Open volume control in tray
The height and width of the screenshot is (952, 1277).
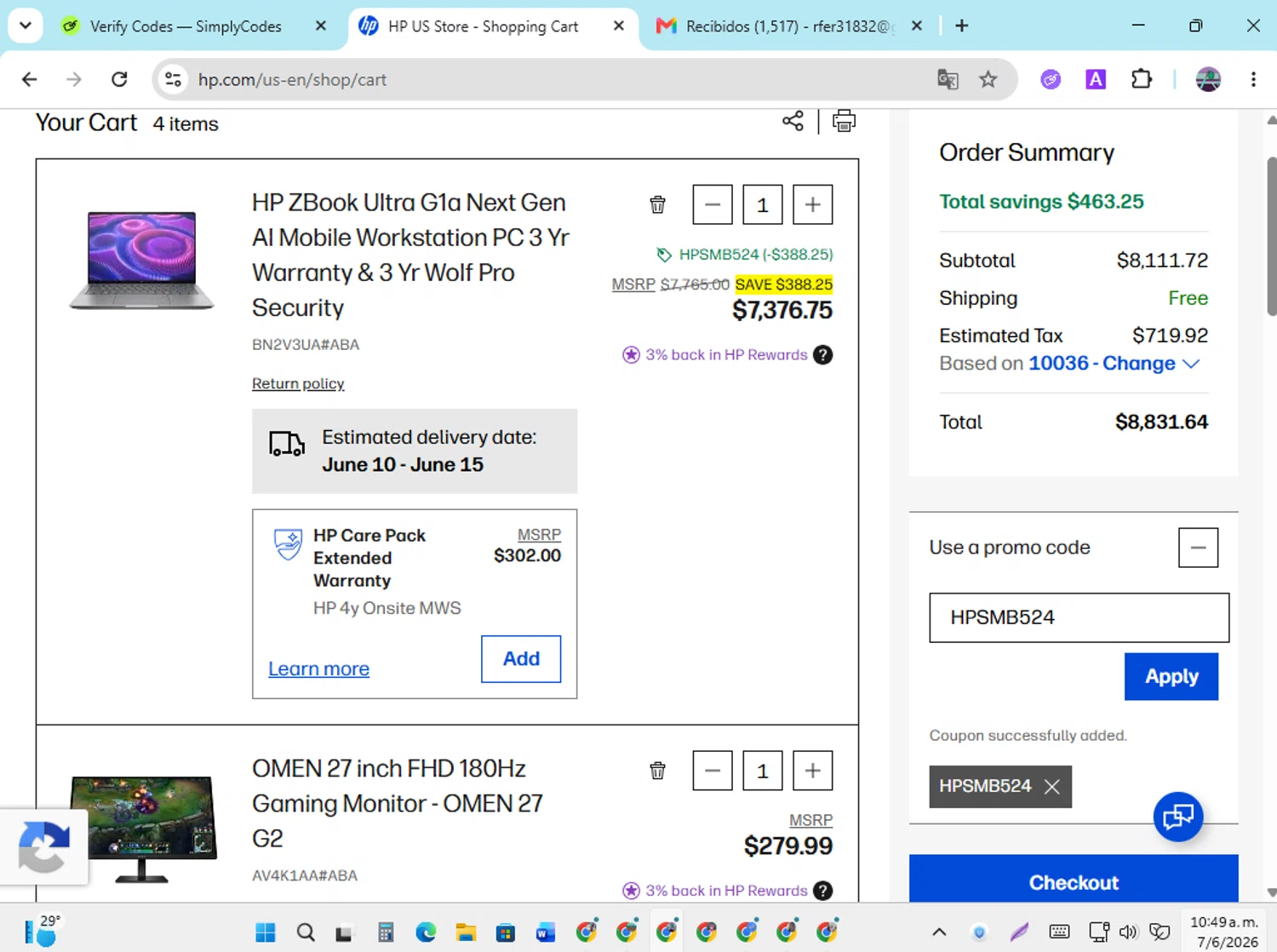(x=1128, y=932)
